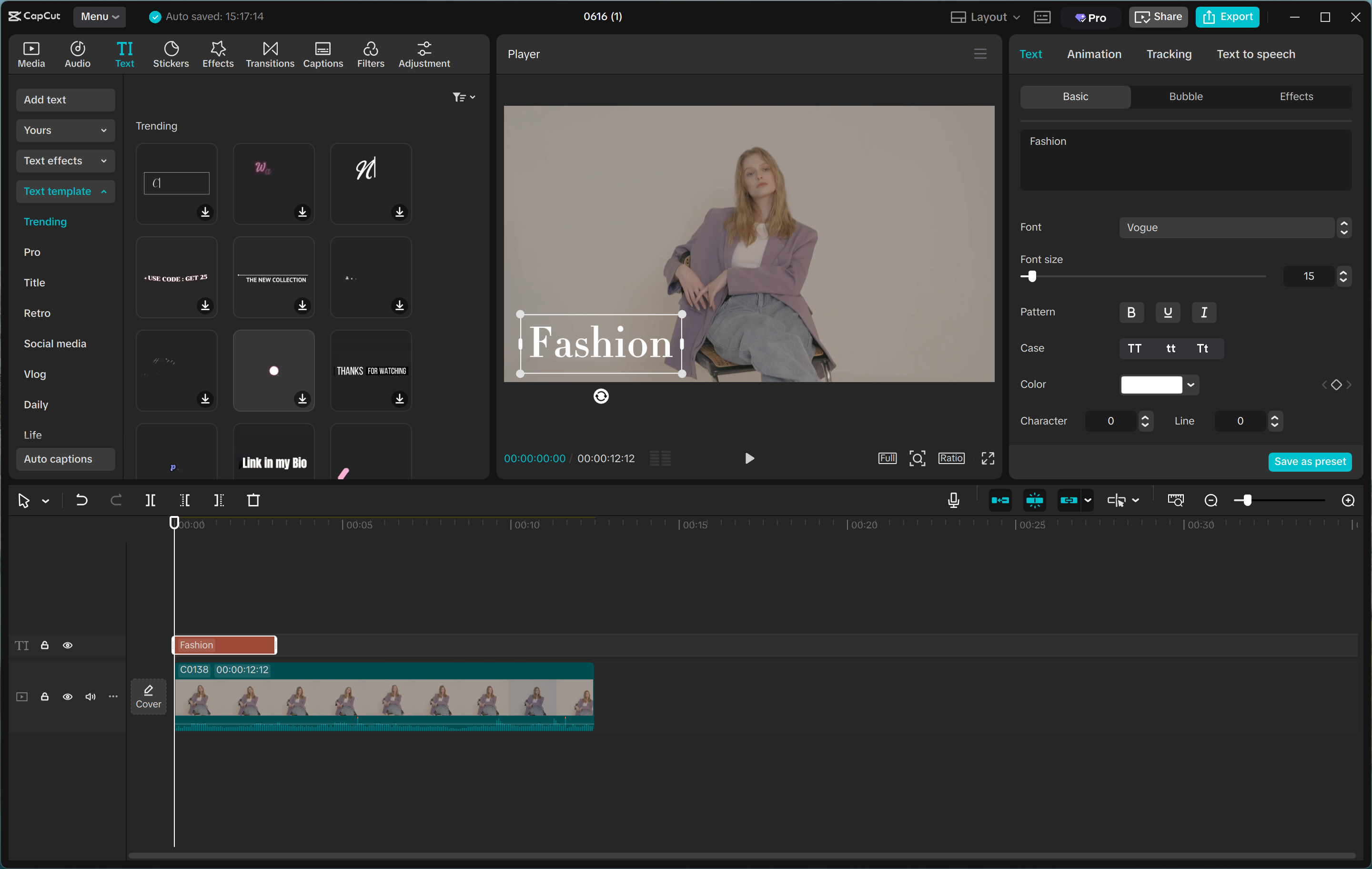Undo the last action
This screenshot has height=869, width=1372.
point(81,500)
